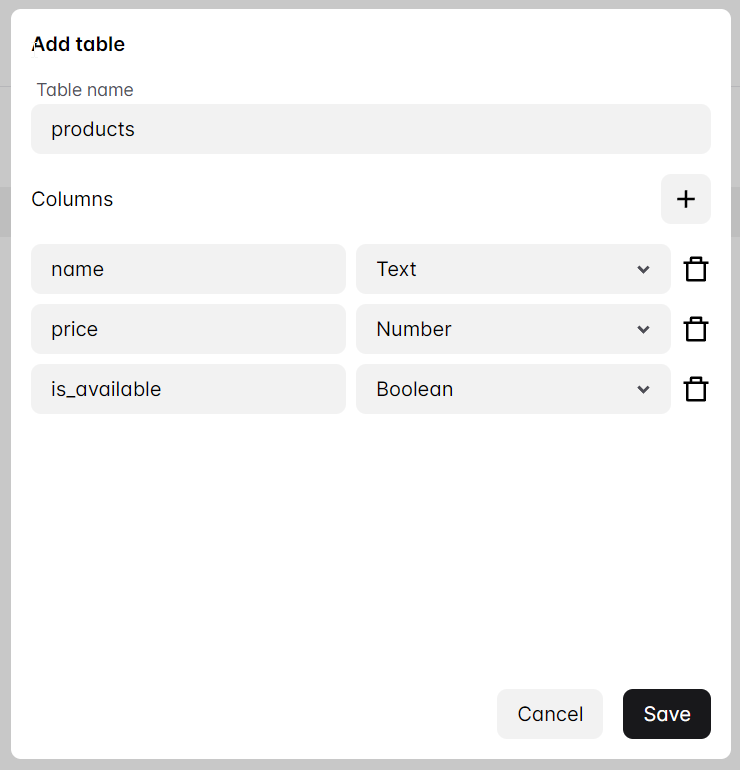Click the chevron arrow on Text selector
The height and width of the screenshot is (770, 740).
pos(643,270)
